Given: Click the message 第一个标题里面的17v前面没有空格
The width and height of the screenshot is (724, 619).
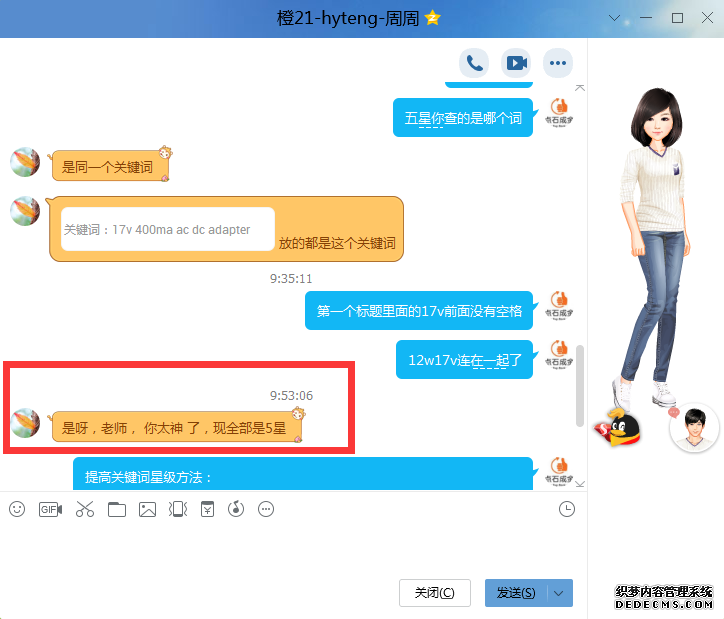Looking at the screenshot, I should click(419, 311).
